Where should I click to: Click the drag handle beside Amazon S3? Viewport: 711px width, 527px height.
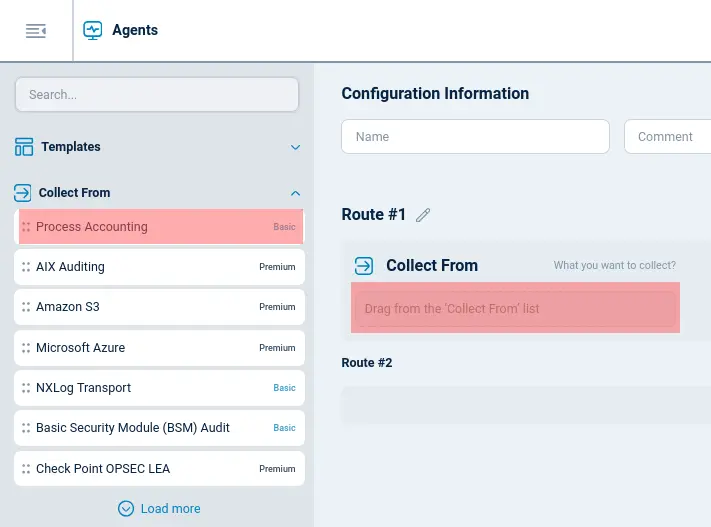click(x=26, y=307)
